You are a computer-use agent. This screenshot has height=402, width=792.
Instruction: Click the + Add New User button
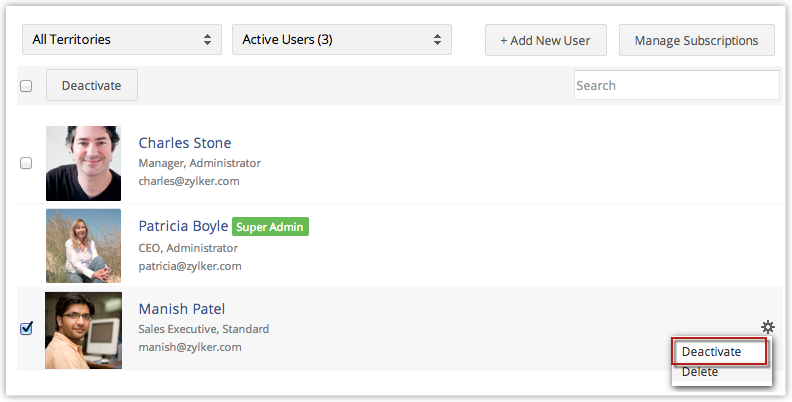pyautogui.click(x=545, y=41)
